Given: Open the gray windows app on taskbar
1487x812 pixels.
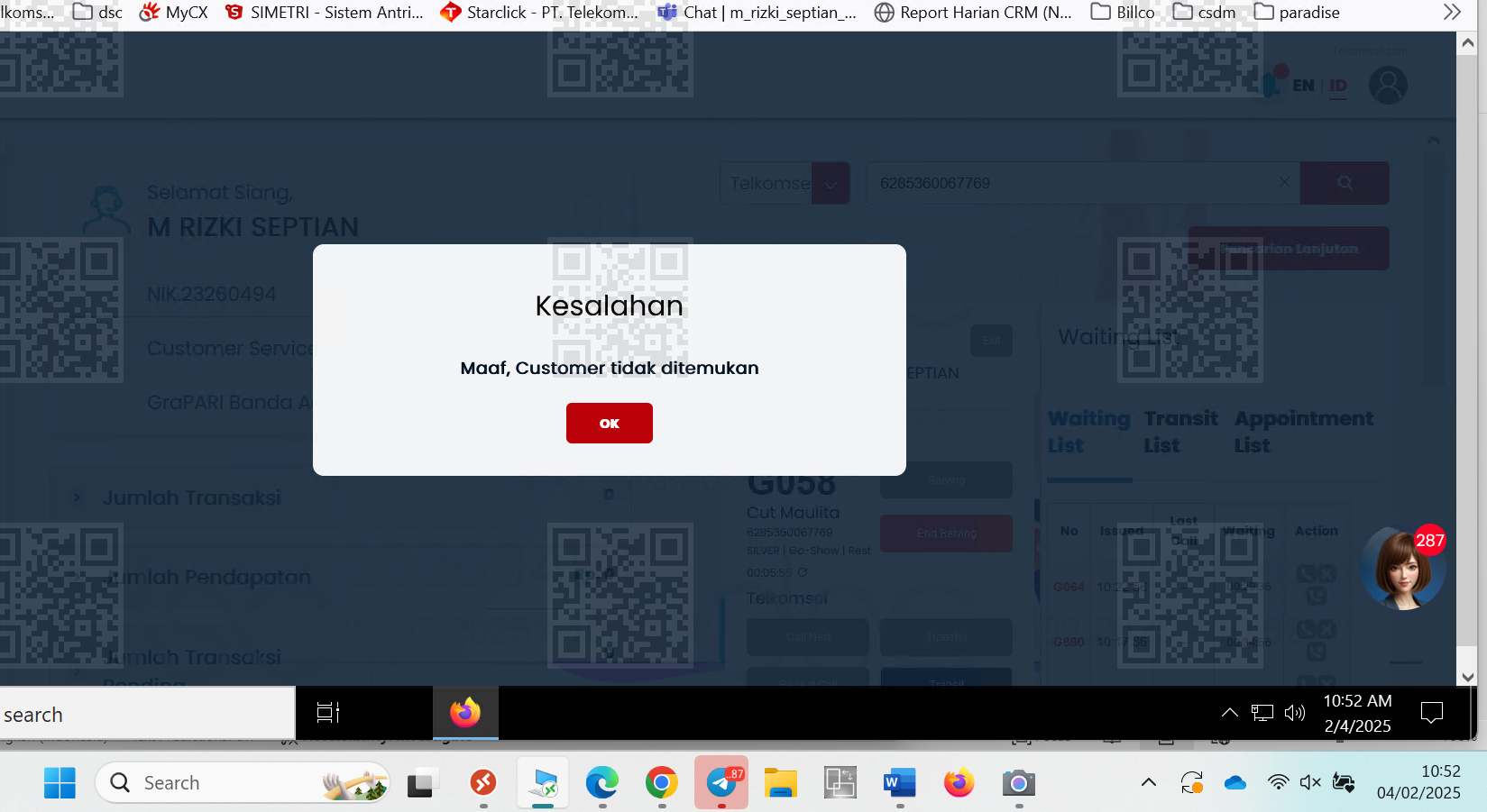Looking at the screenshot, I should (840, 783).
